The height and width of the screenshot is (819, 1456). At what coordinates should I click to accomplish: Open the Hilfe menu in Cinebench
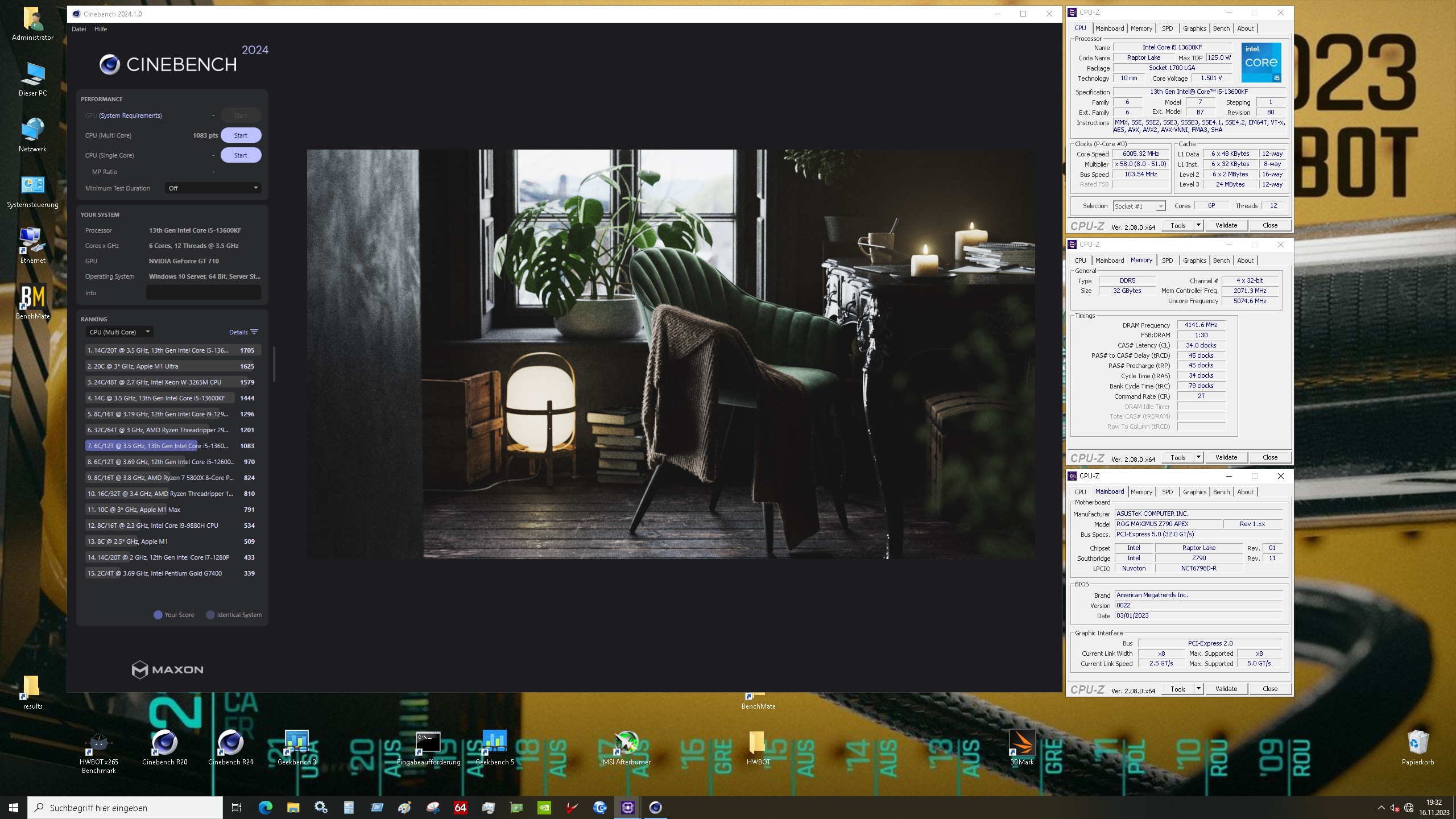[x=101, y=29]
